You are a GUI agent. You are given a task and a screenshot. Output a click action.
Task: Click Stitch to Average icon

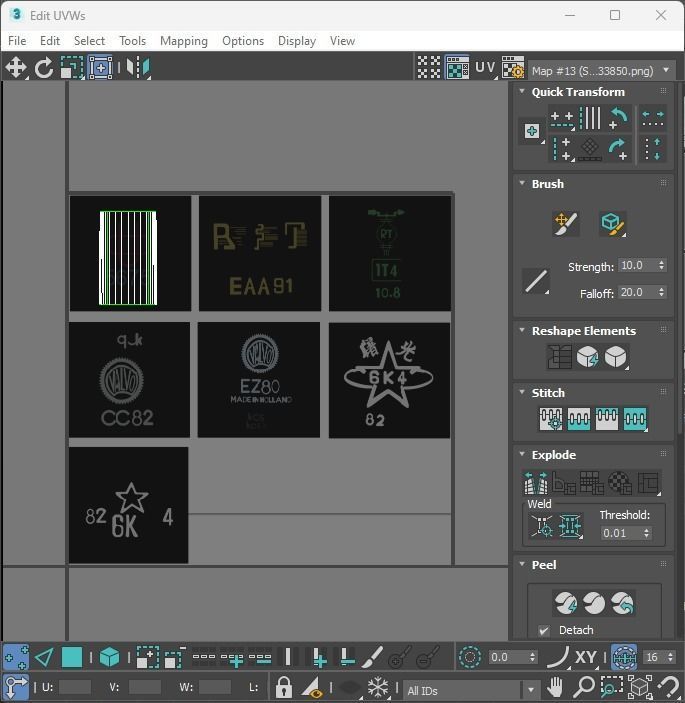point(578,419)
